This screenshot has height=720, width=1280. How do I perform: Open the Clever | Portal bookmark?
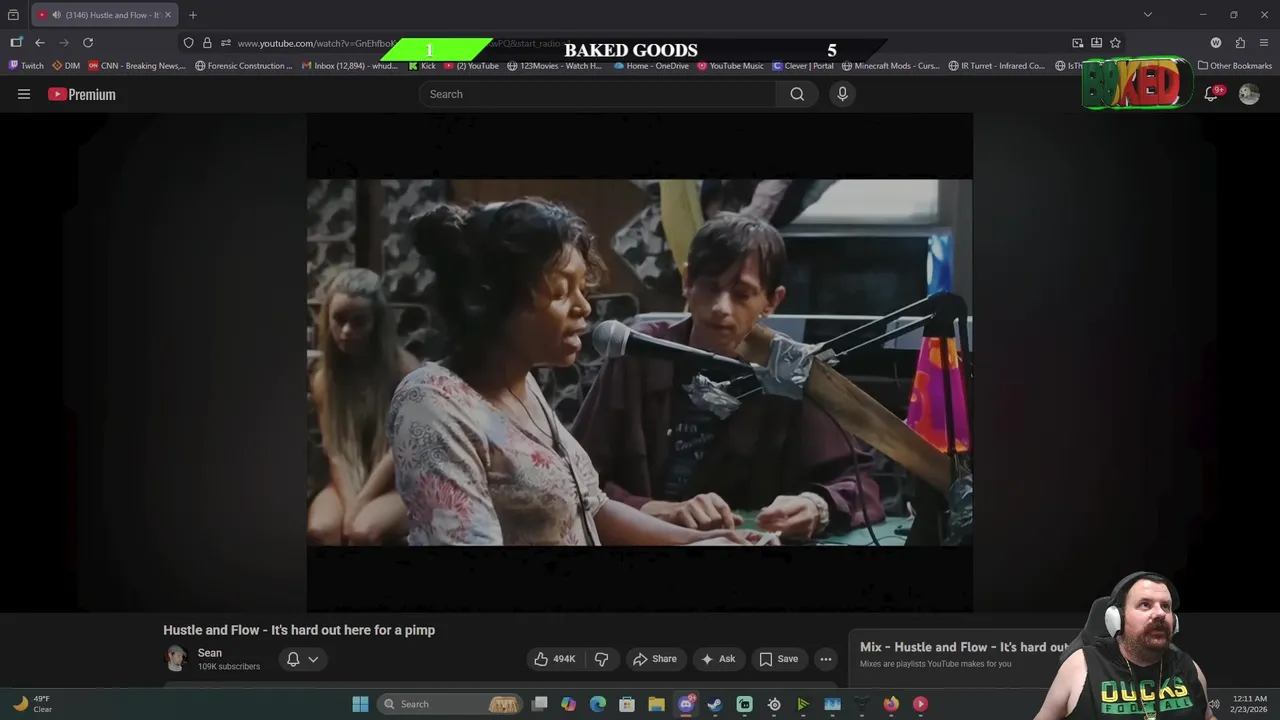tap(803, 66)
